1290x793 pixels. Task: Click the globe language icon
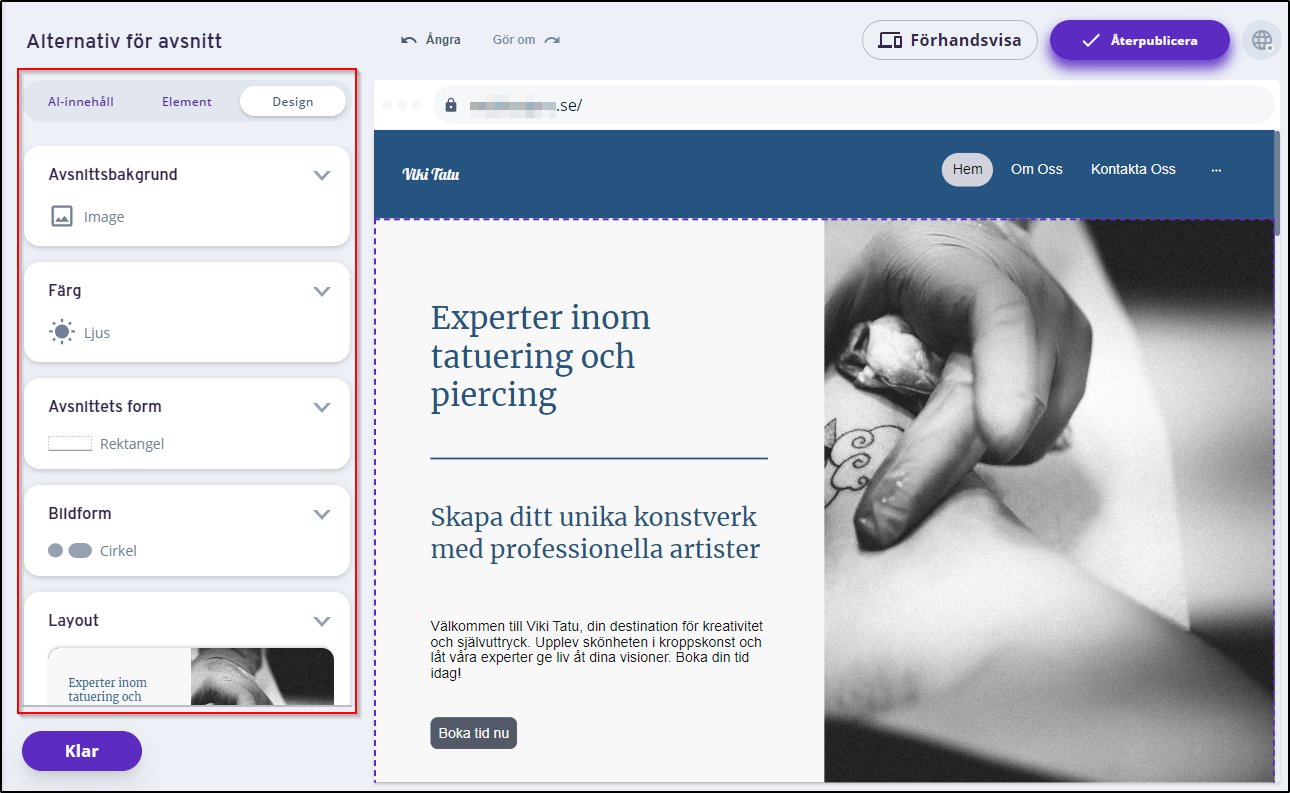1262,40
